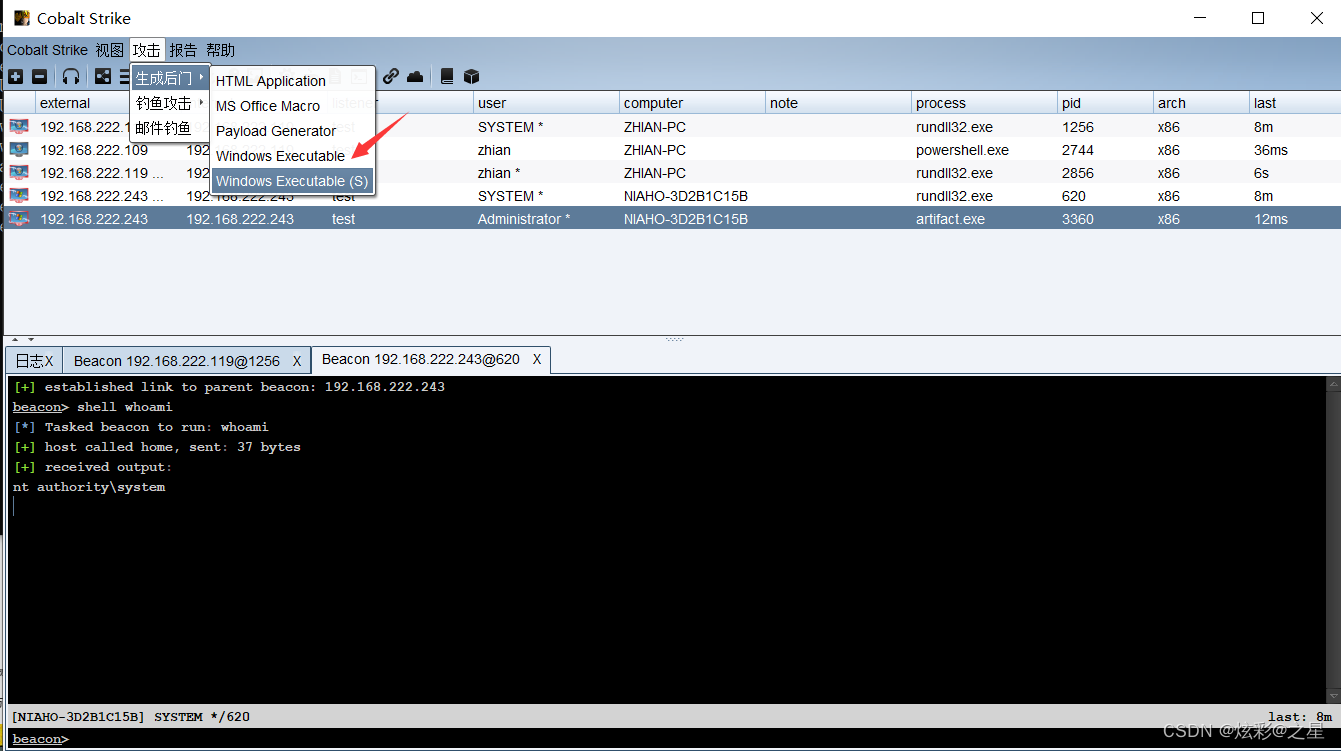Open the 帮助 menu
1341x751 pixels.
pyautogui.click(x=220, y=50)
